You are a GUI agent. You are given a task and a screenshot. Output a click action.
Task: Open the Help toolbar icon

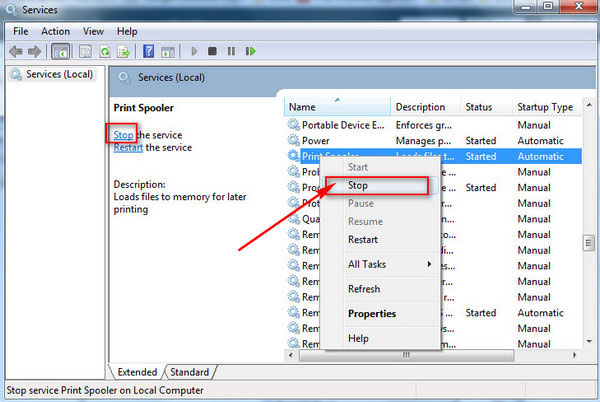(148, 51)
